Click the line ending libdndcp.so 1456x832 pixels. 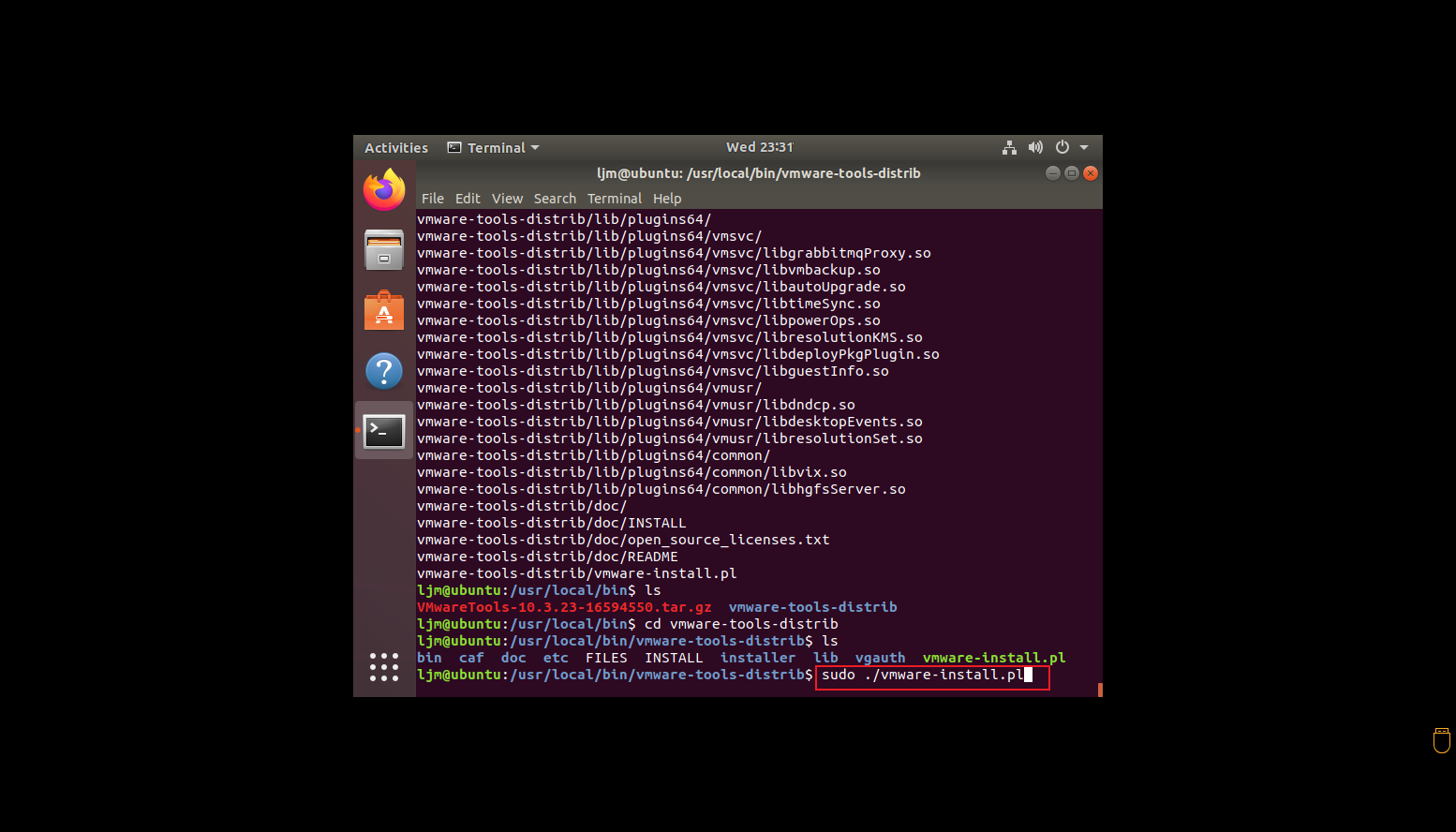point(636,405)
